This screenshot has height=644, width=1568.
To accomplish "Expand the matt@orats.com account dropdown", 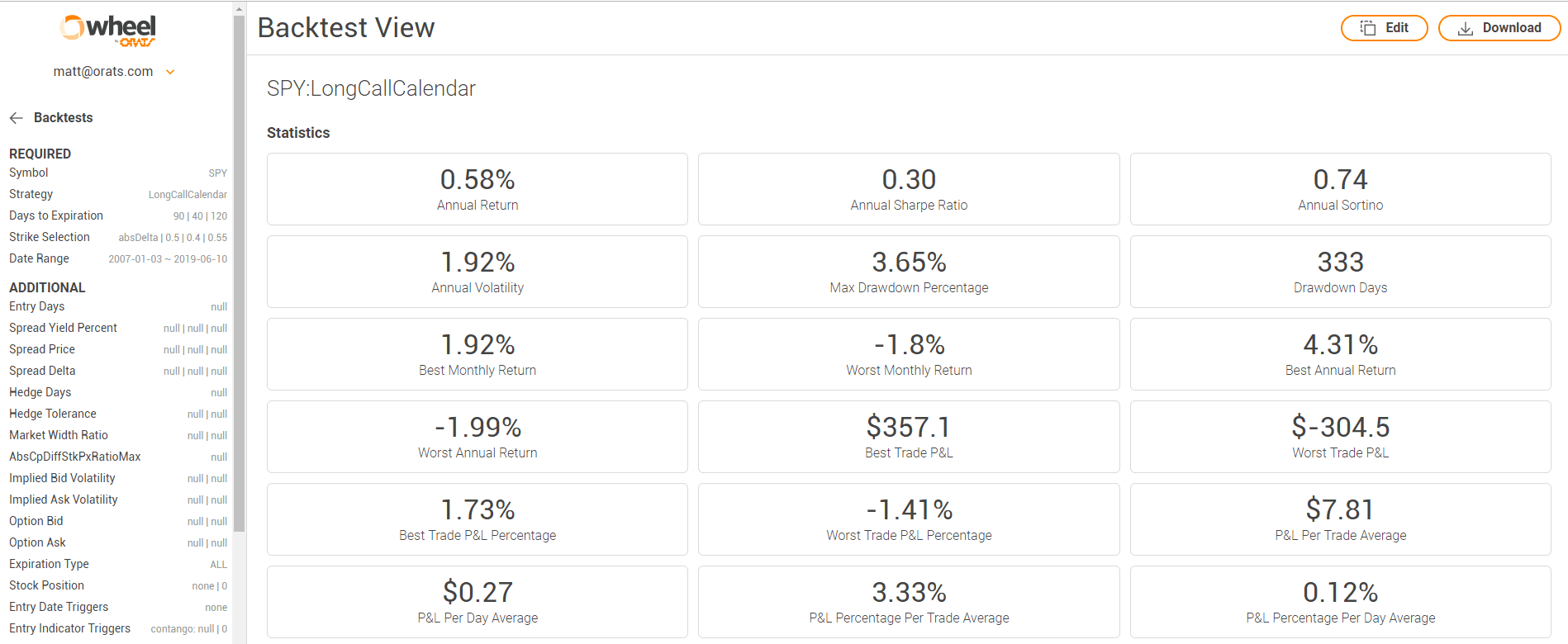I will tap(170, 72).
